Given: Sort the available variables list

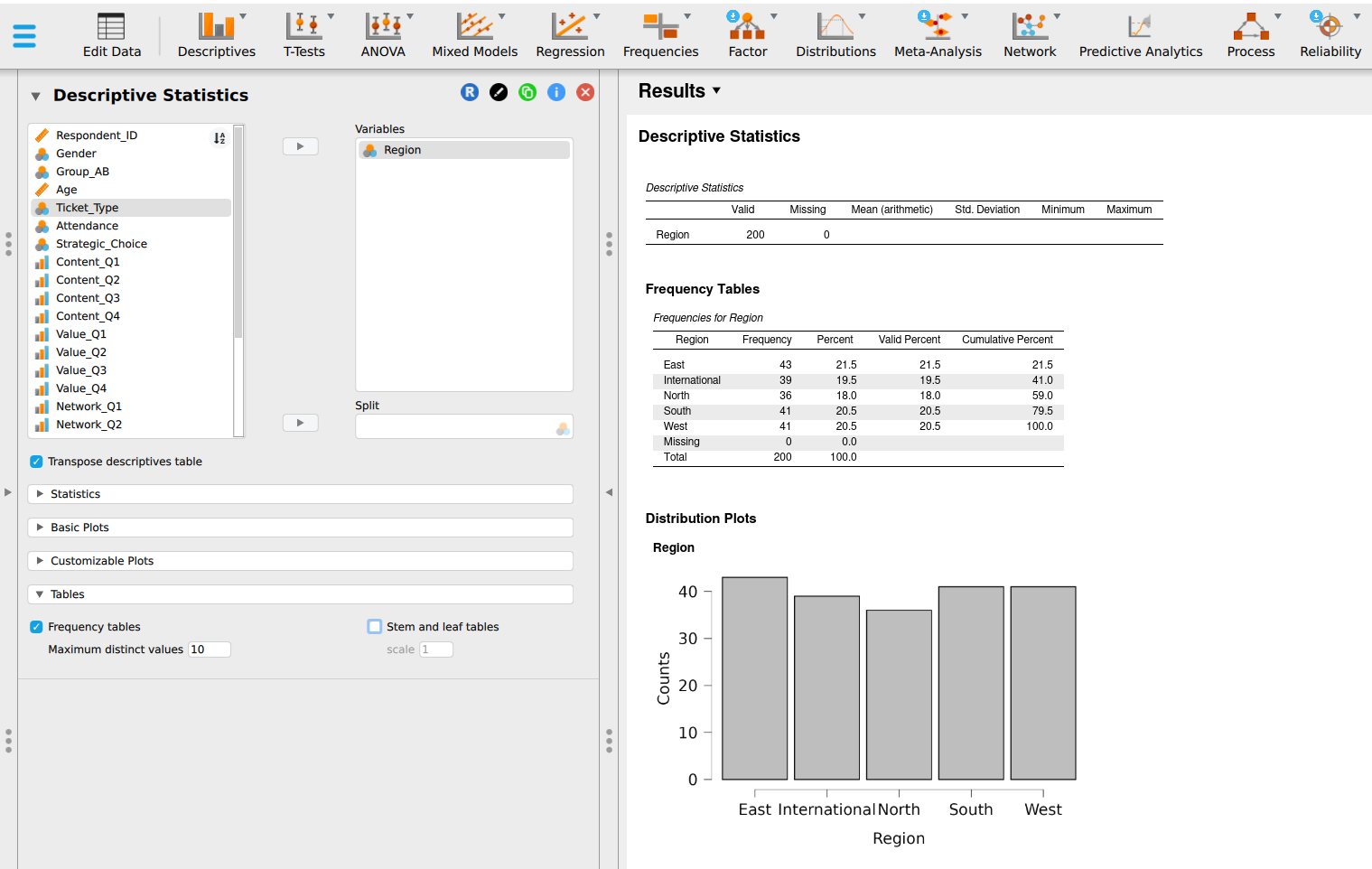Looking at the screenshot, I should tap(219, 138).
